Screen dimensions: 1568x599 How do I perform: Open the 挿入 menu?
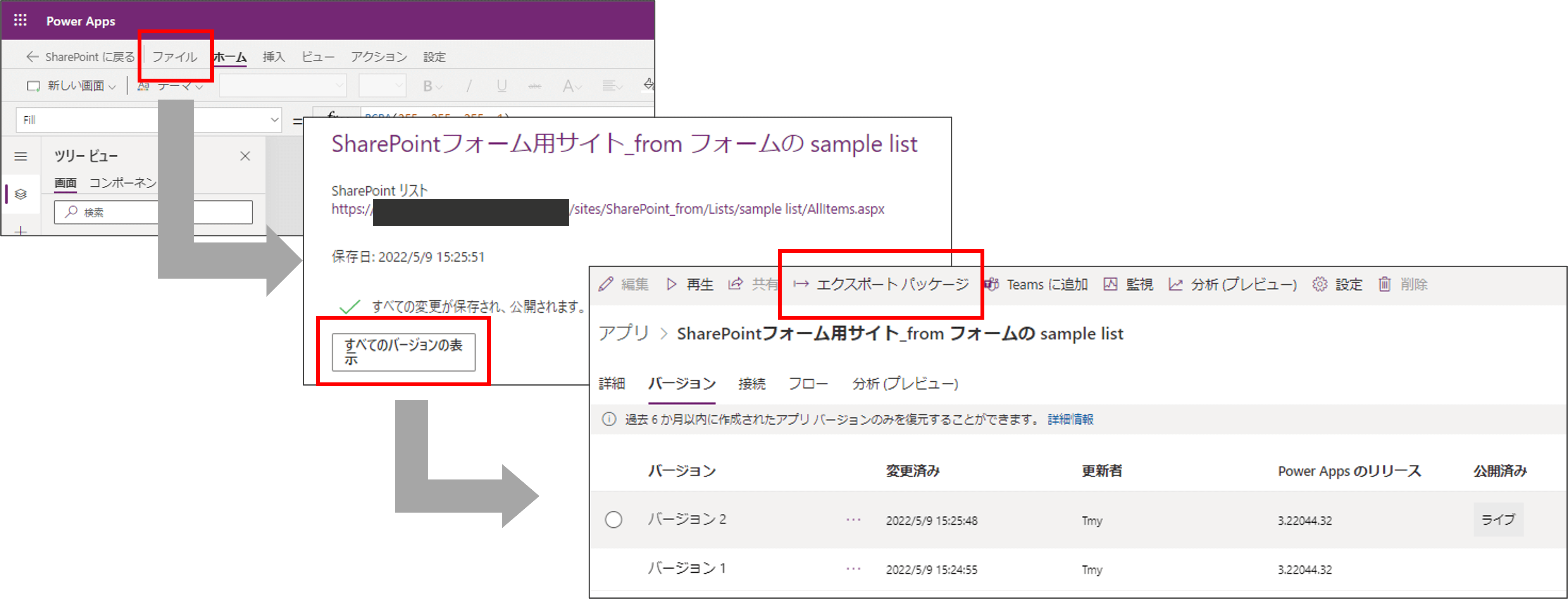tap(274, 57)
